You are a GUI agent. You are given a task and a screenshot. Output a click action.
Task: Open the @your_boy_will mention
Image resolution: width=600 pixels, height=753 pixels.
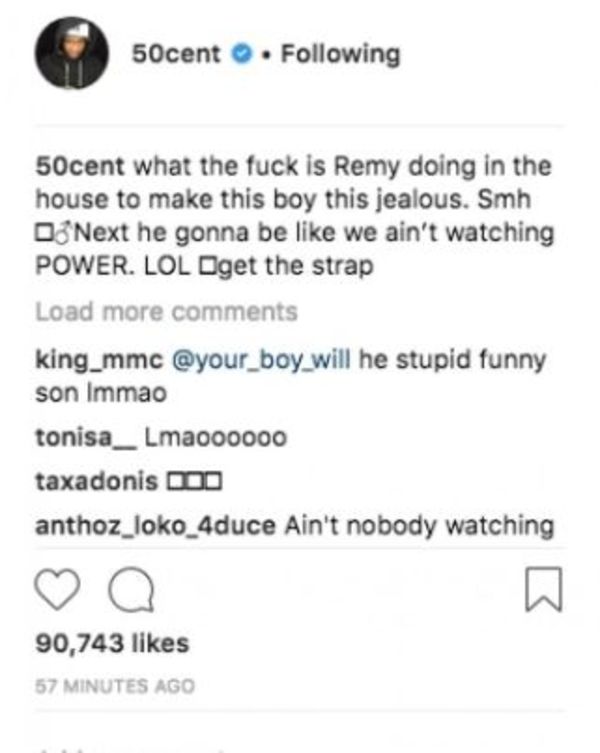pos(261,360)
